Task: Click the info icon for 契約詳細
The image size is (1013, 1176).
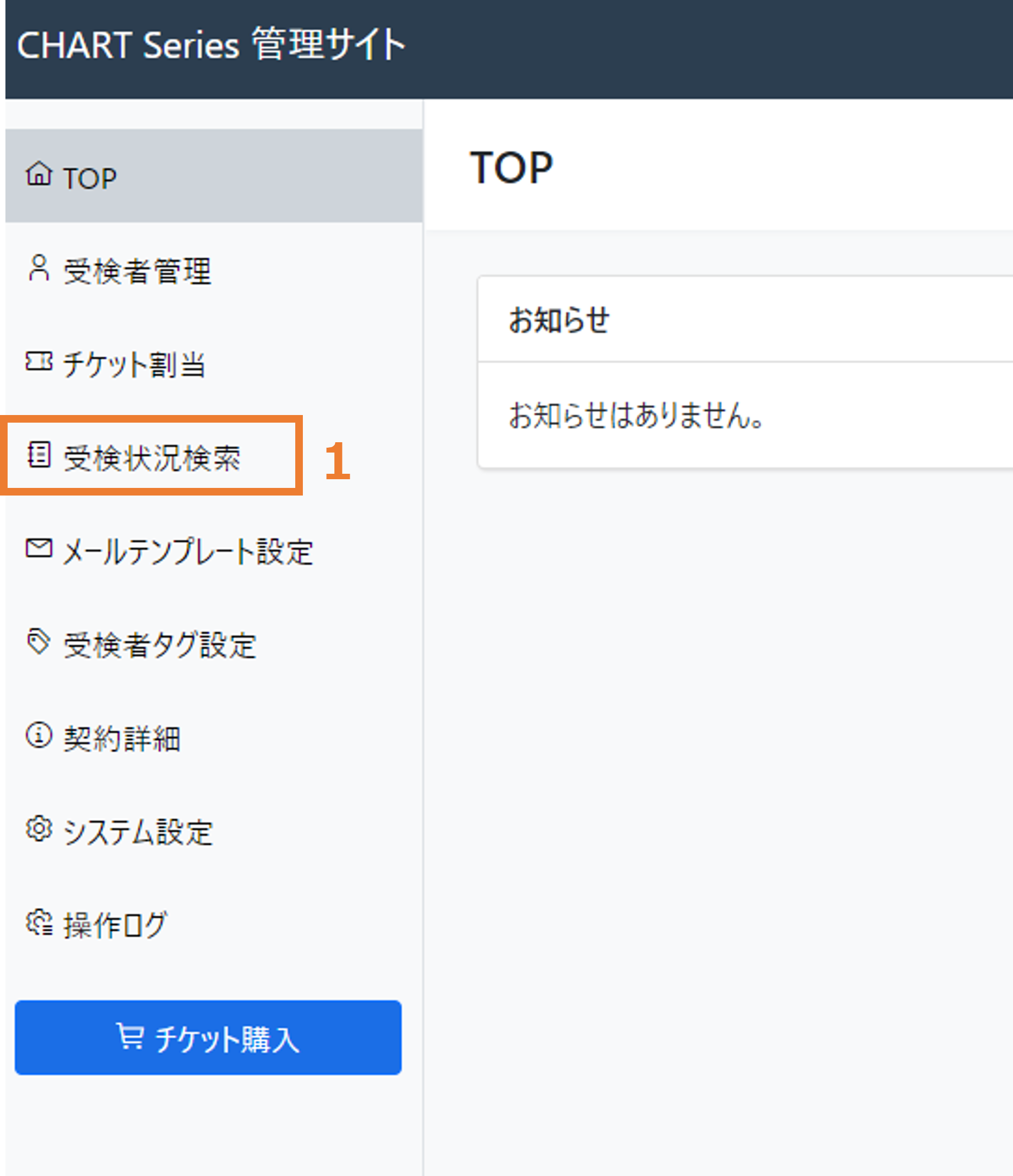Action: [39, 735]
